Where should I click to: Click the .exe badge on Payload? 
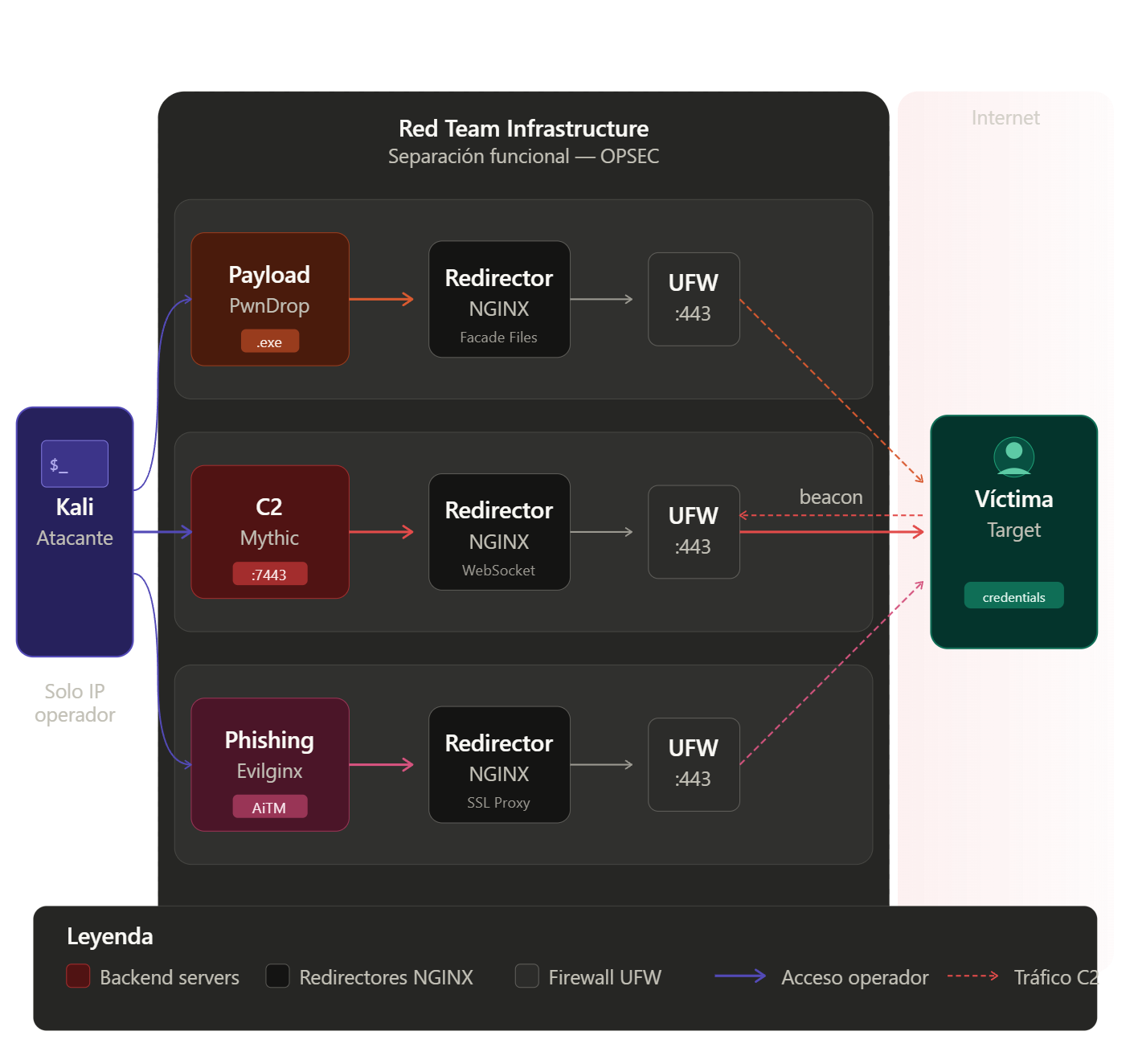tap(270, 342)
